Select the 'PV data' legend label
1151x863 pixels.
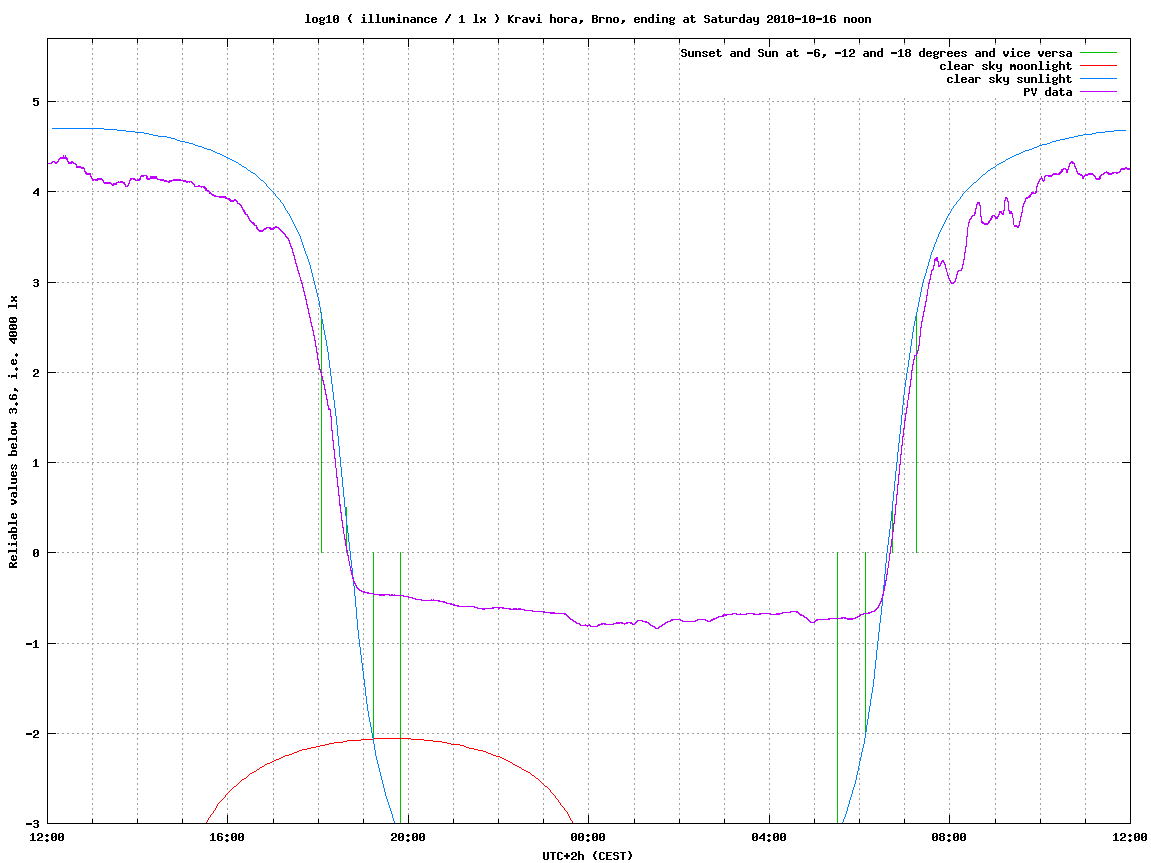(x=1047, y=92)
